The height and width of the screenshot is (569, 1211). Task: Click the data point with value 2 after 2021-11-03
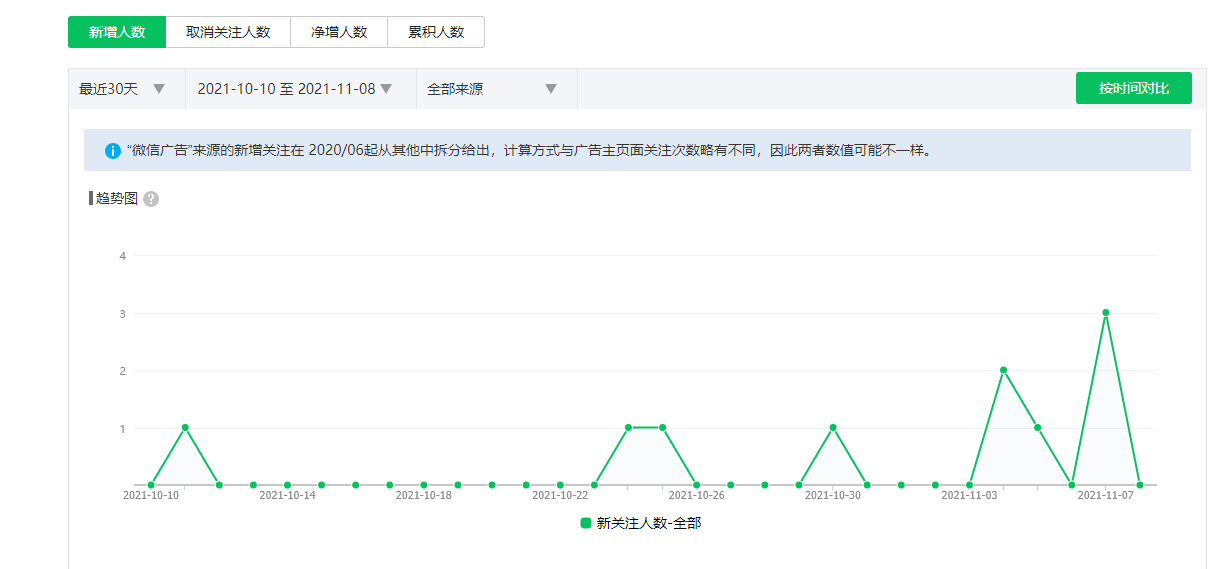click(x=1003, y=370)
